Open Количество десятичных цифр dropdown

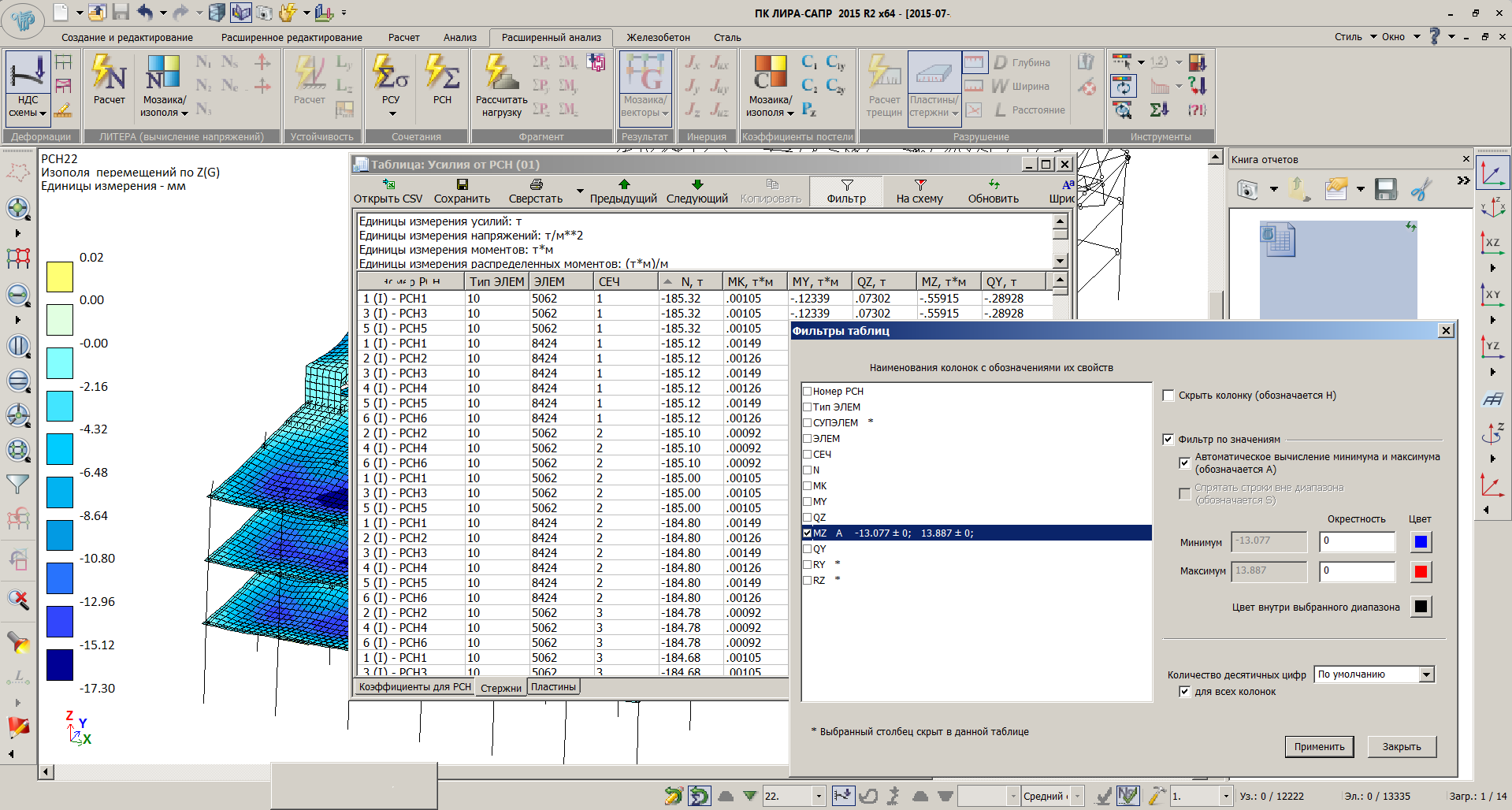coord(1426,674)
